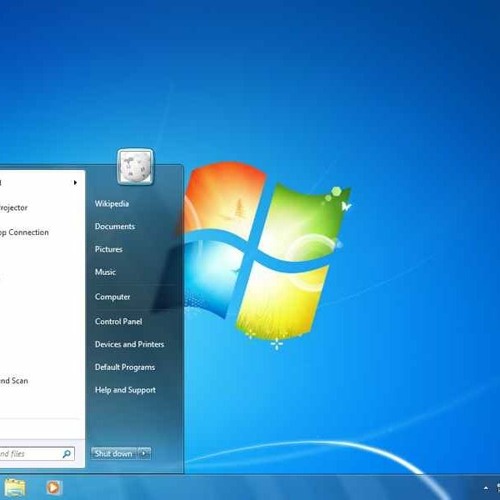Click the user account picture
Viewport: 500px width, 500px height.
pyautogui.click(x=135, y=167)
